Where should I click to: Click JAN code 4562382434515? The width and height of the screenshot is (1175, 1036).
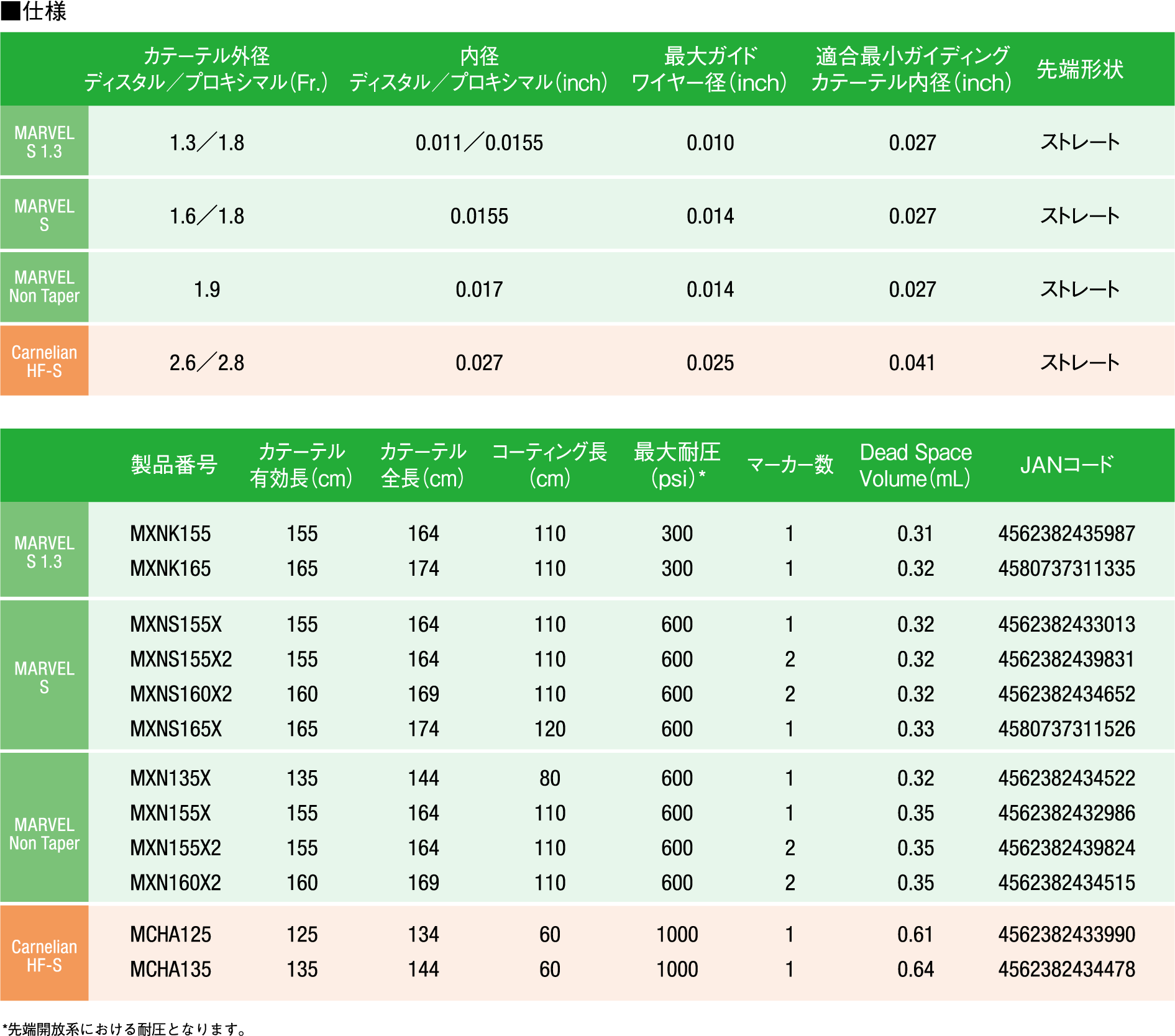[x=1066, y=883]
